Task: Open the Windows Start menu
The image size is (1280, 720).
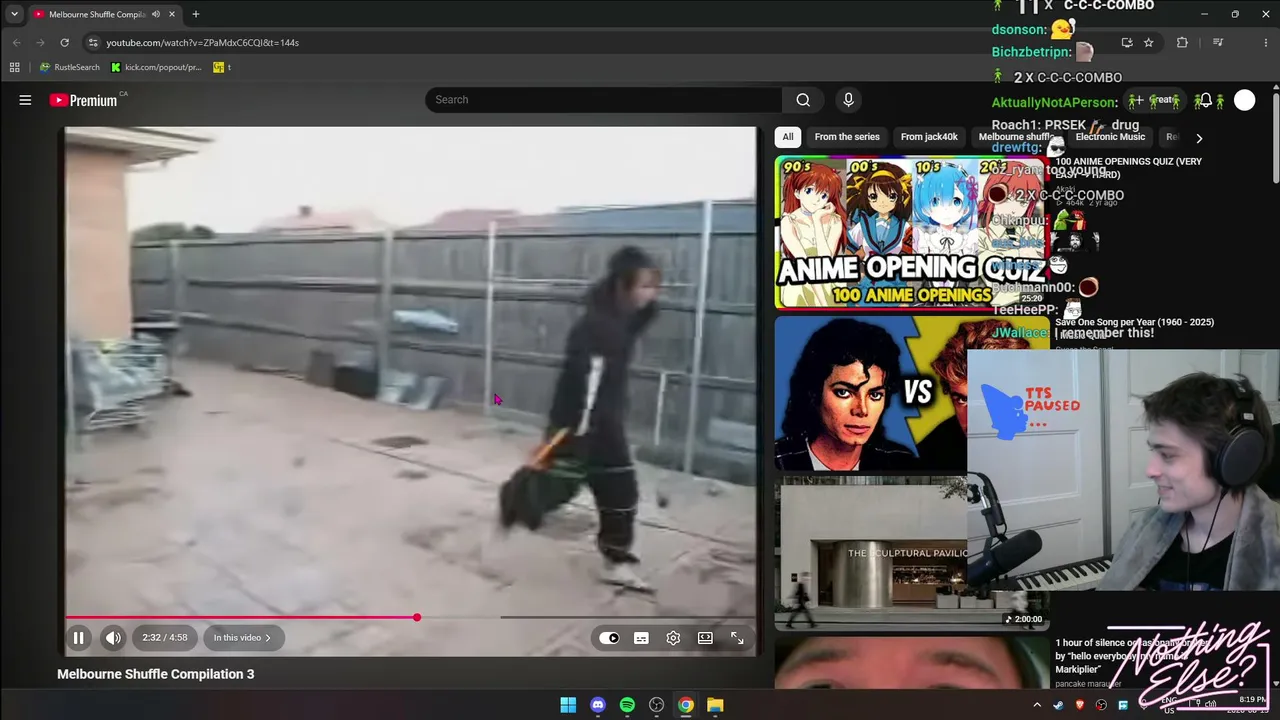Action: (568, 705)
